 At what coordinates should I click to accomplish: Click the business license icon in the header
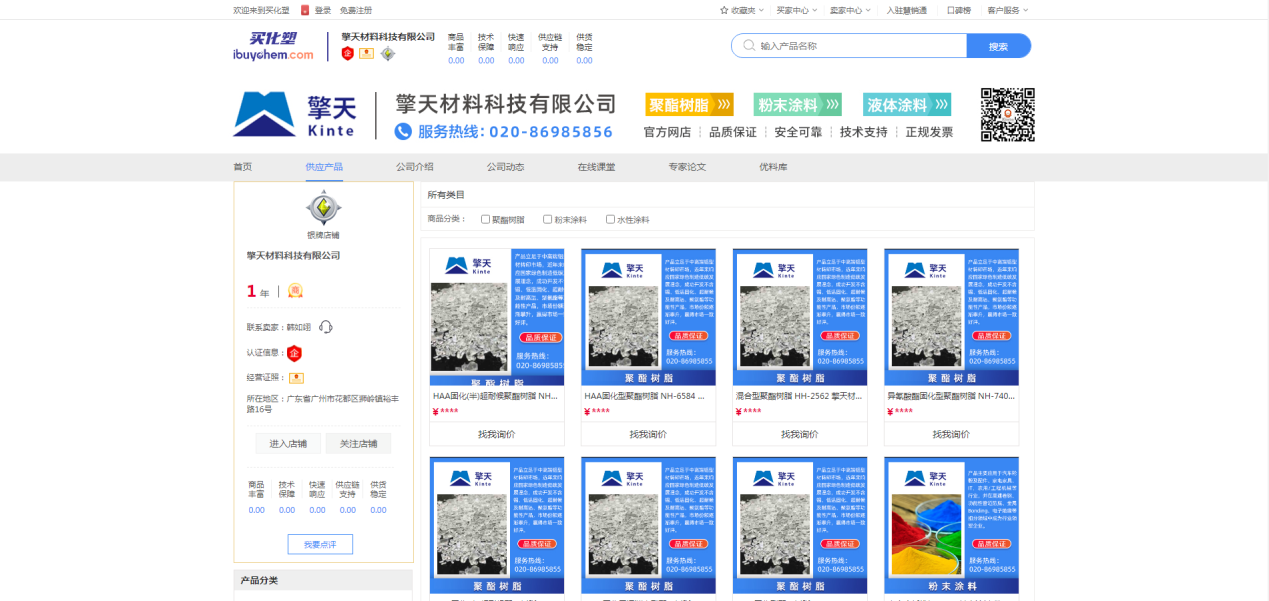click(x=367, y=53)
